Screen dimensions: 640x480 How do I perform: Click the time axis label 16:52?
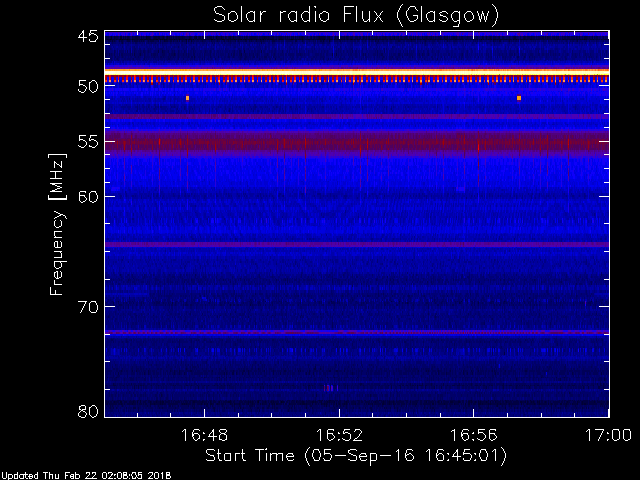pyautogui.click(x=339, y=435)
